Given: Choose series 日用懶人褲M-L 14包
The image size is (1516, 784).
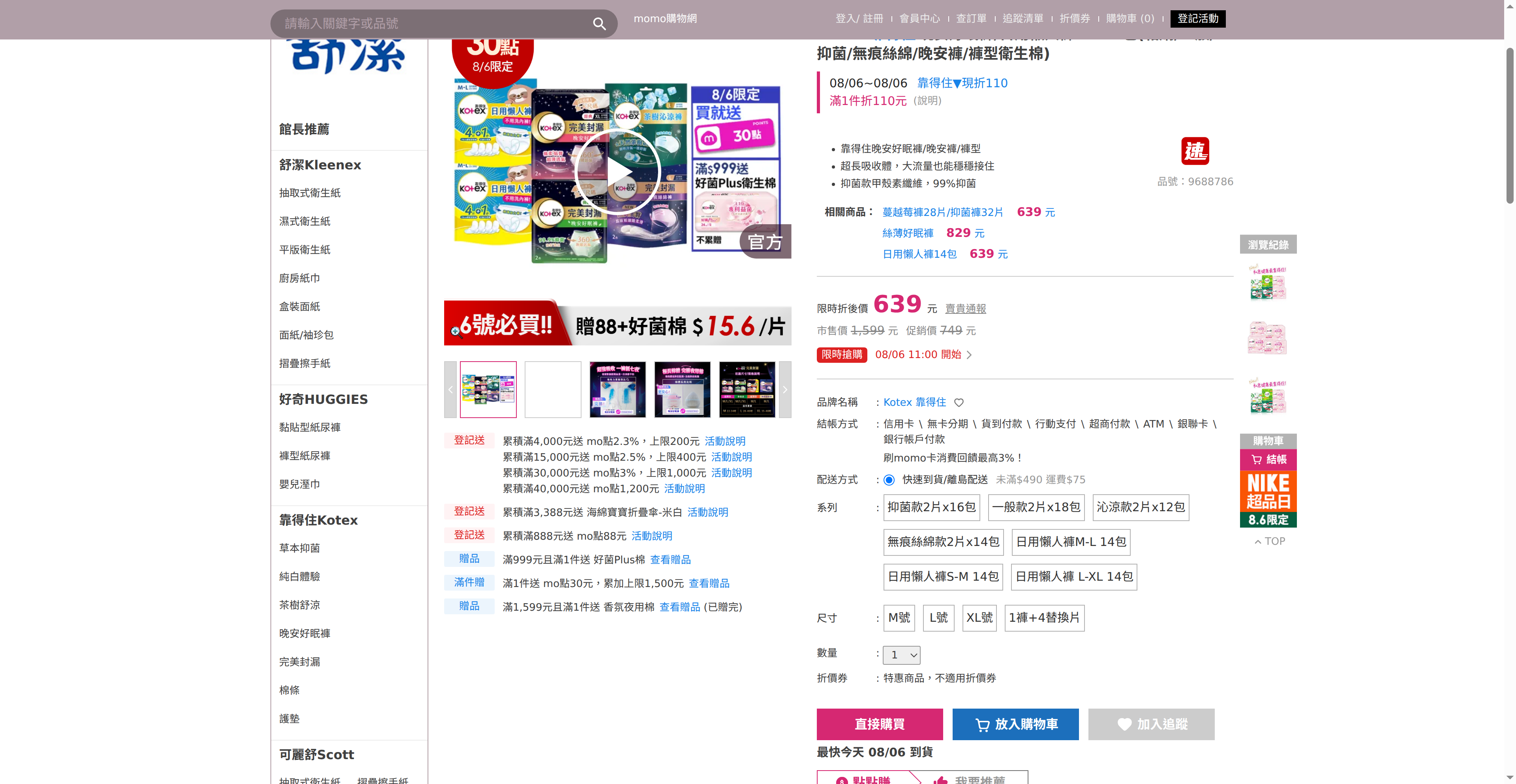Looking at the screenshot, I should click(x=1071, y=542).
